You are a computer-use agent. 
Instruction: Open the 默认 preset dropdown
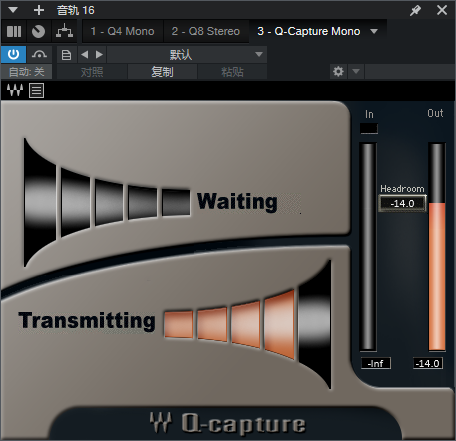point(187,55)
